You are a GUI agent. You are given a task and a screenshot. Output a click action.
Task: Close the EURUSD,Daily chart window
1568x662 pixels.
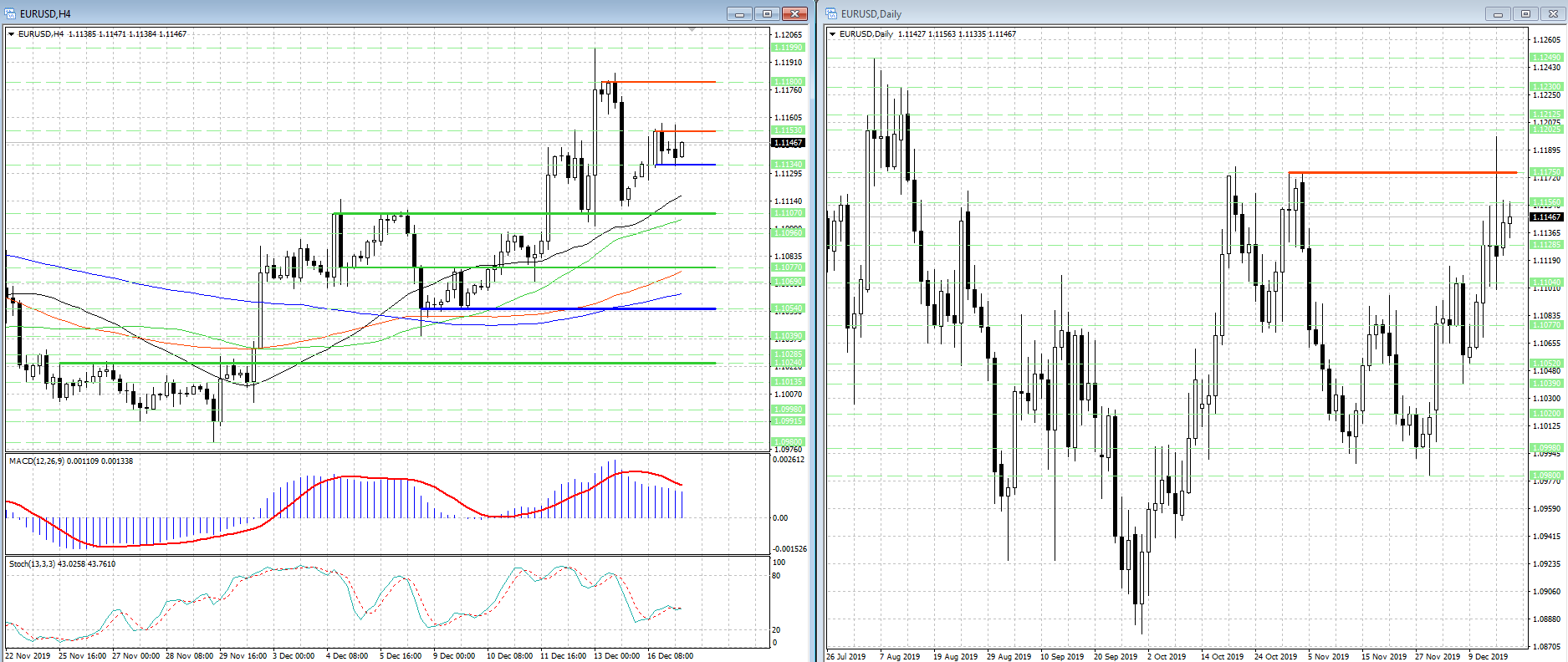click(1553, 13)
